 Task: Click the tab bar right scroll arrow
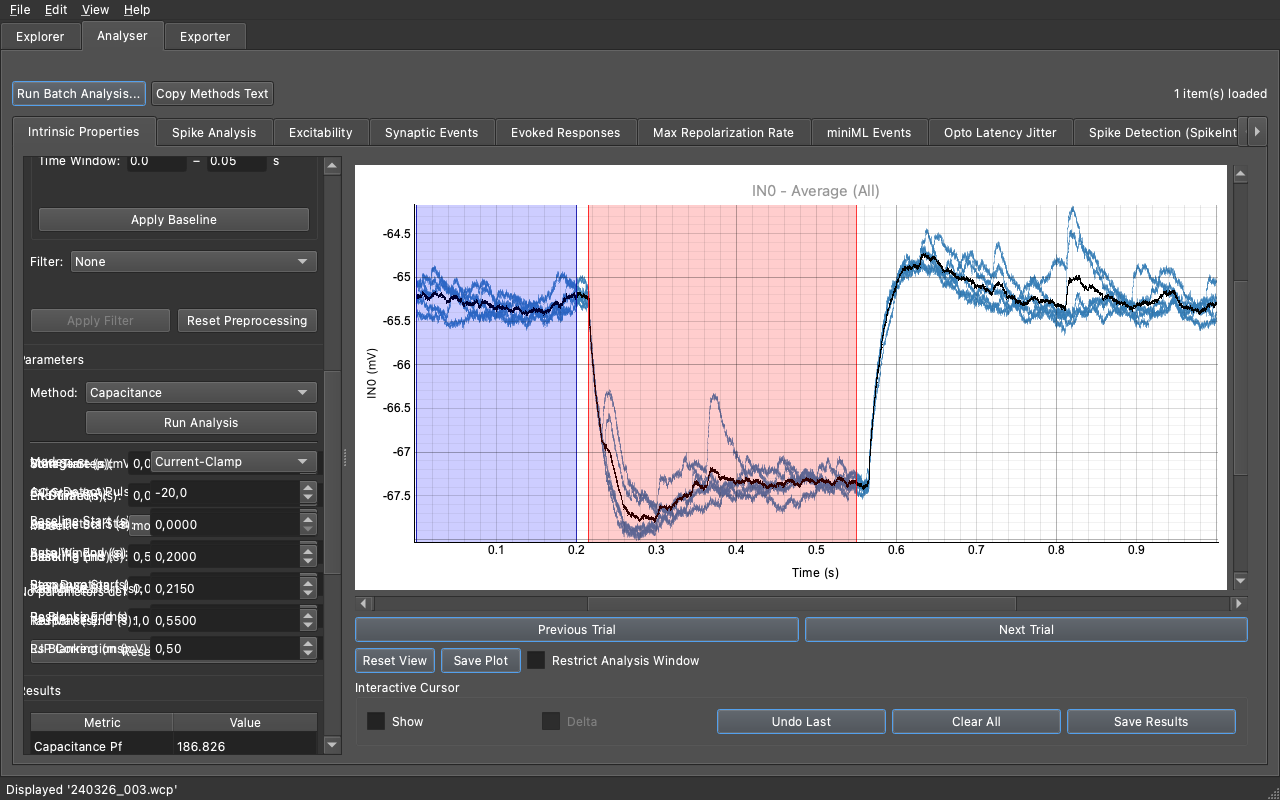(1257, 132)
